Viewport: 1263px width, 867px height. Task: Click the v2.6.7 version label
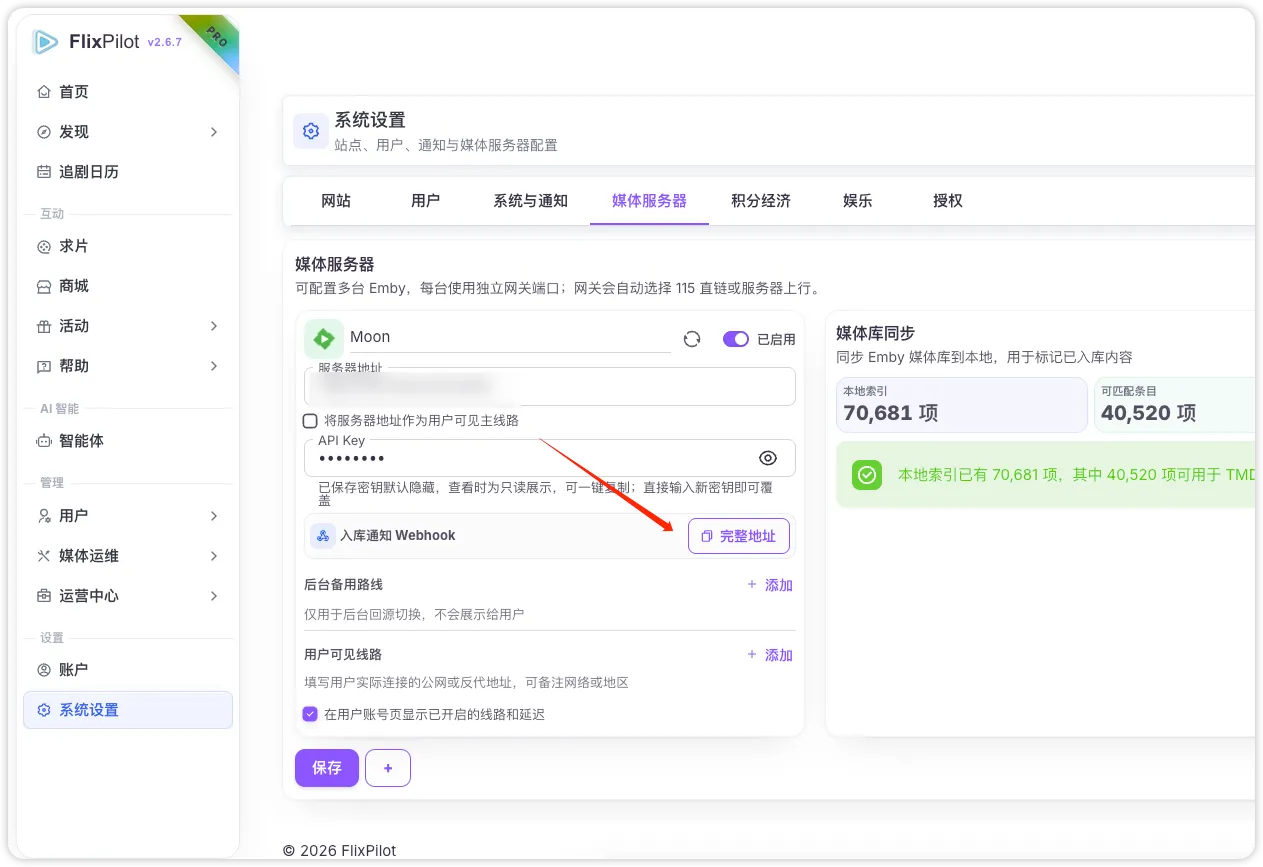(x=164, y=43)
